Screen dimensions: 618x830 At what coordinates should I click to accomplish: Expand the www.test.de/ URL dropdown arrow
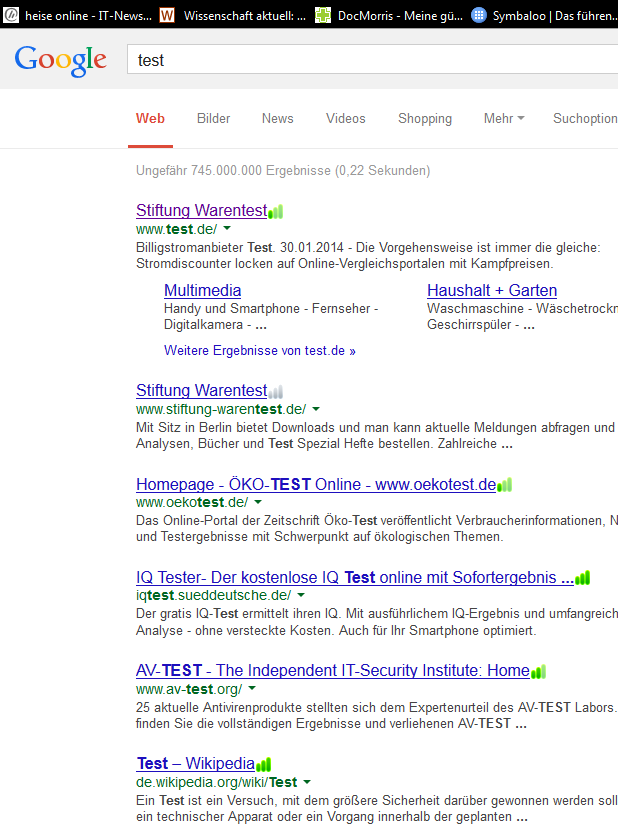[227, 228]
